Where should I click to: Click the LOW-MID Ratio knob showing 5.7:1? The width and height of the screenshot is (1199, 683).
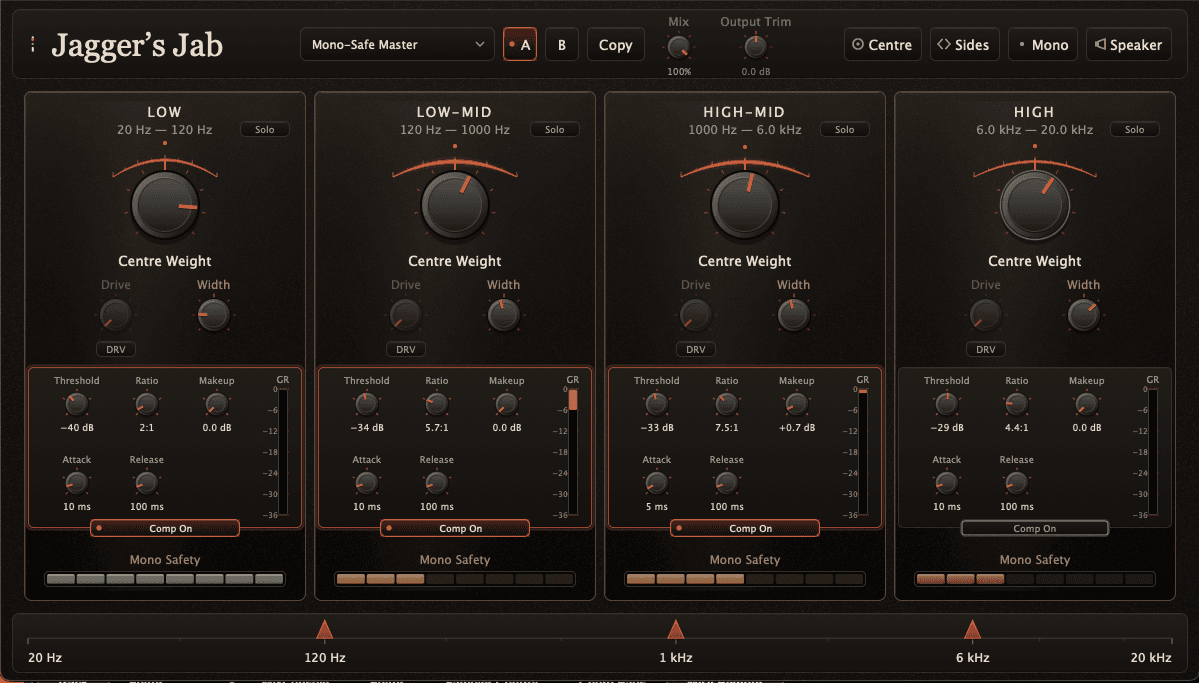436,403
